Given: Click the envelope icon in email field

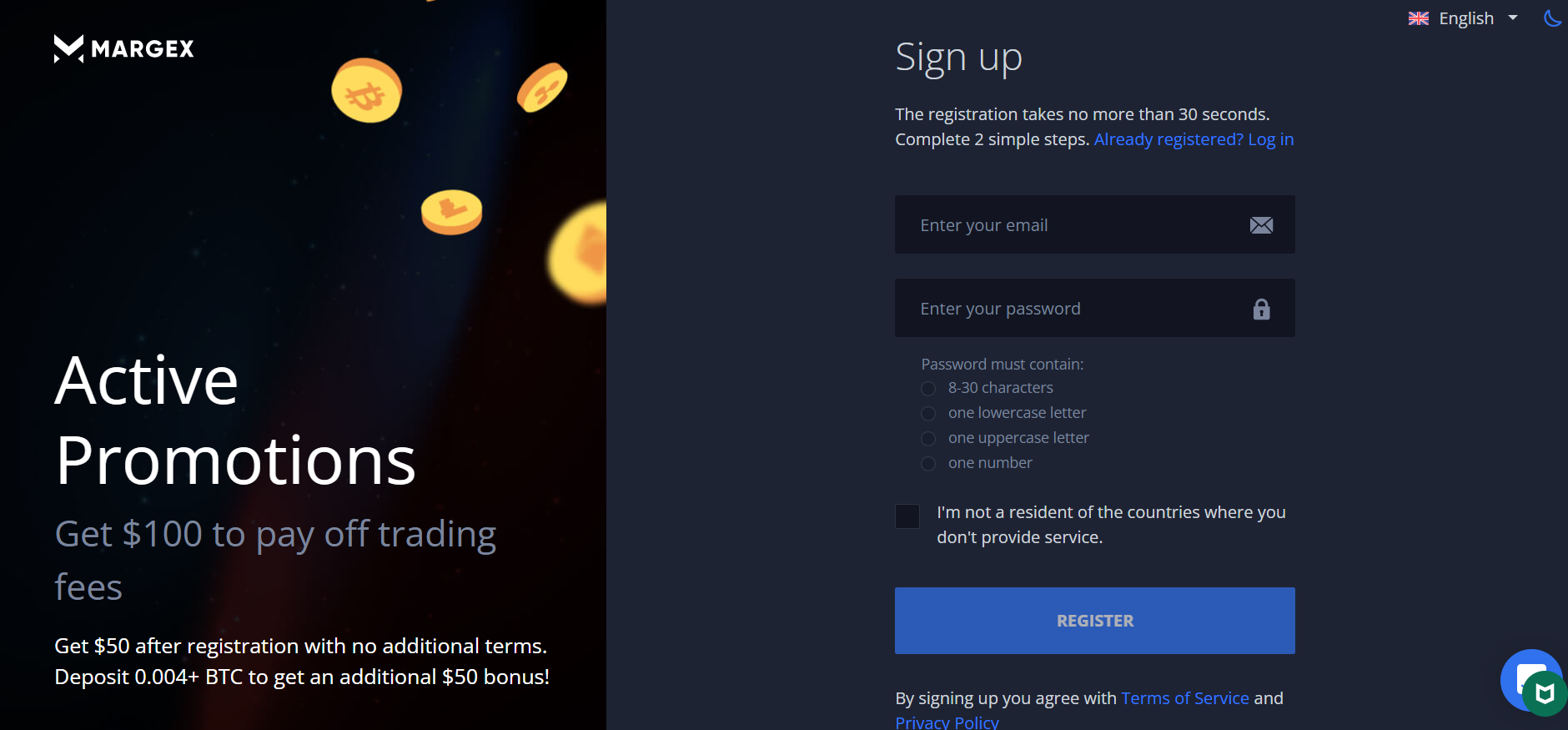Looking at the screenshot, I should [x=1261, y=225].
